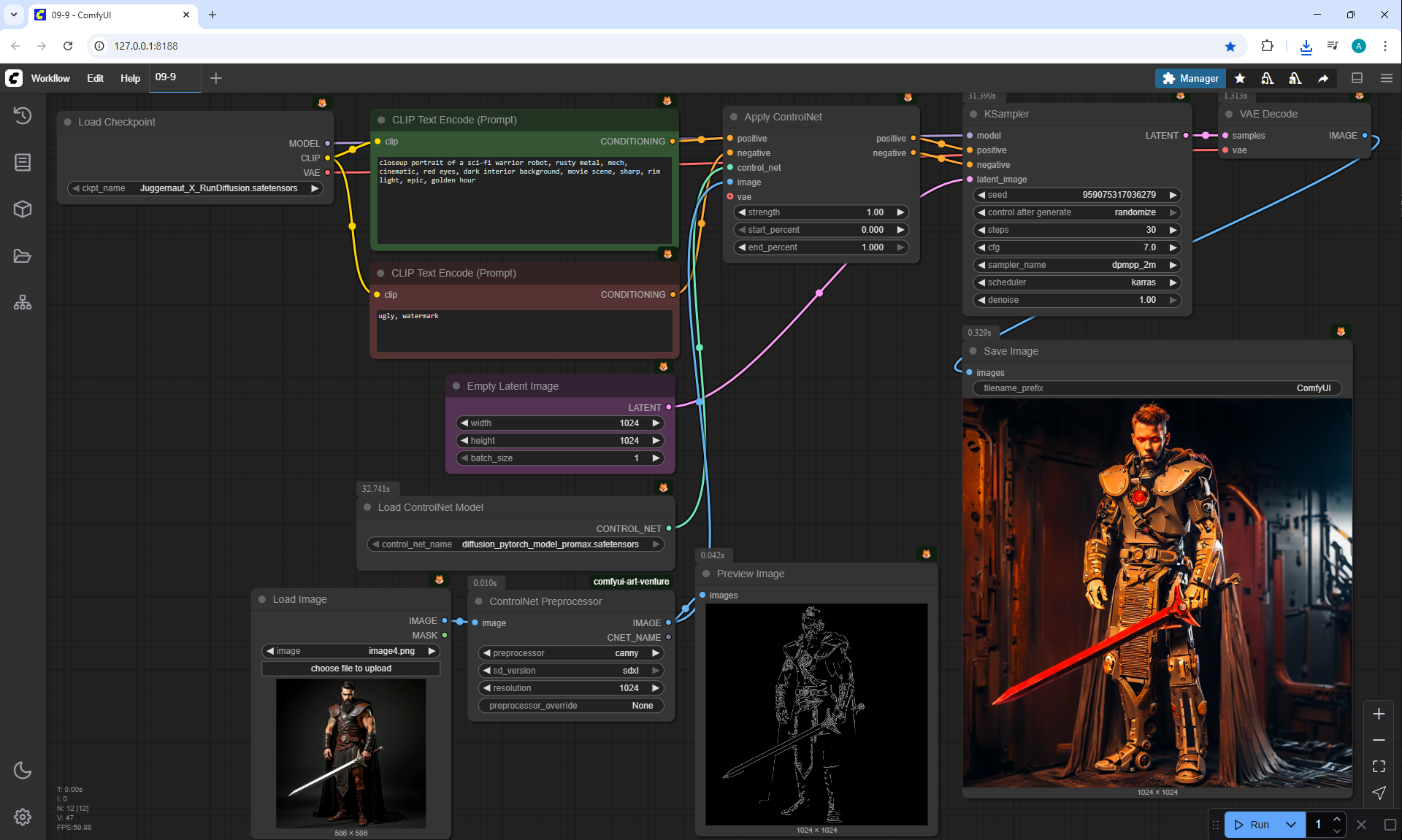Open the model library cube icon

(23, 209)
